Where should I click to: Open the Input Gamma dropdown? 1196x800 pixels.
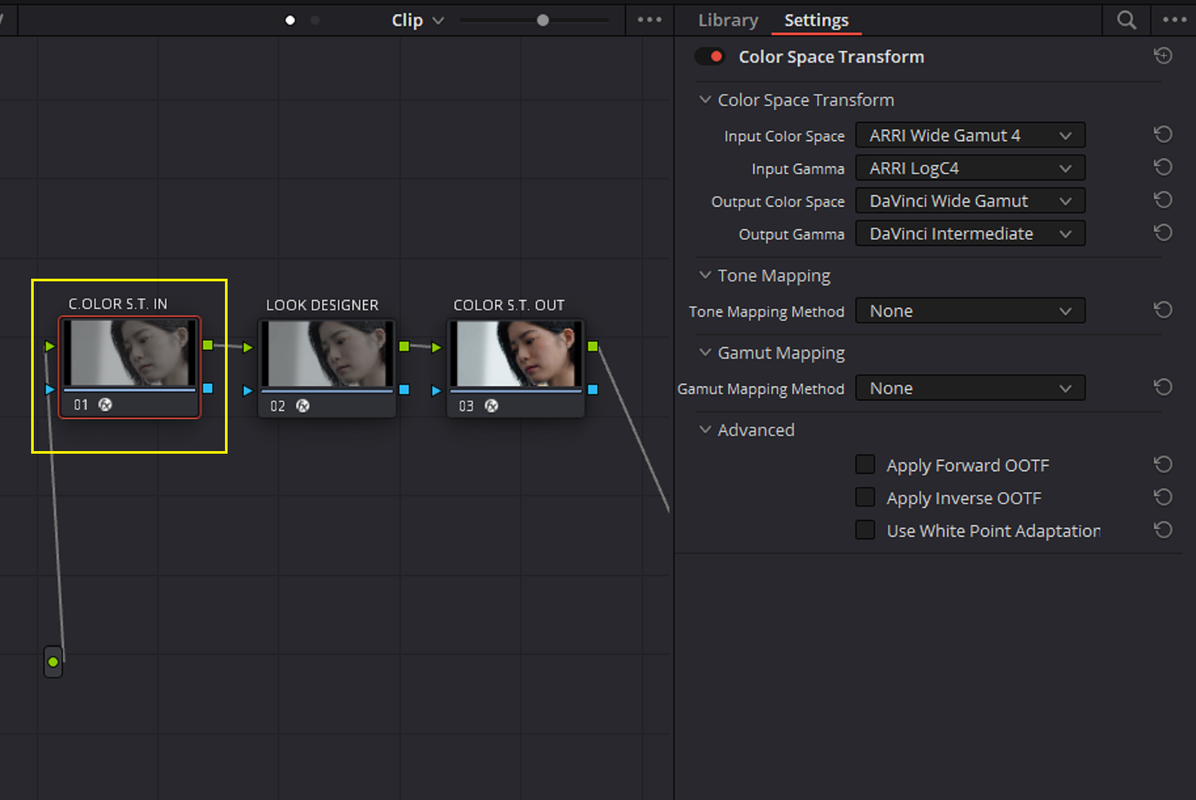(x=969, y=168)
